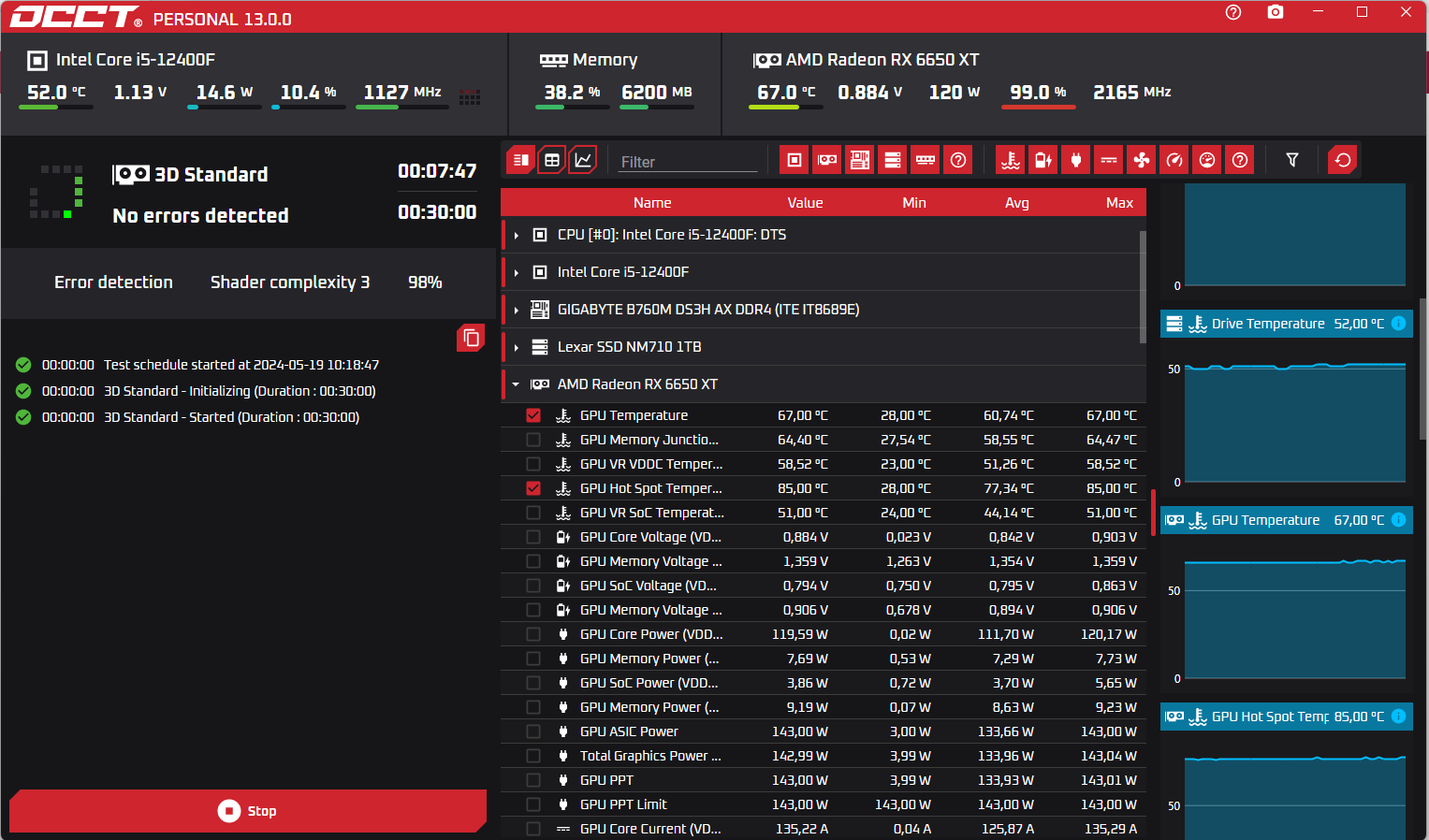1429x840 pixels.
Task: Toggle the GPU sensor filter icon
Action: pos(827,160)
